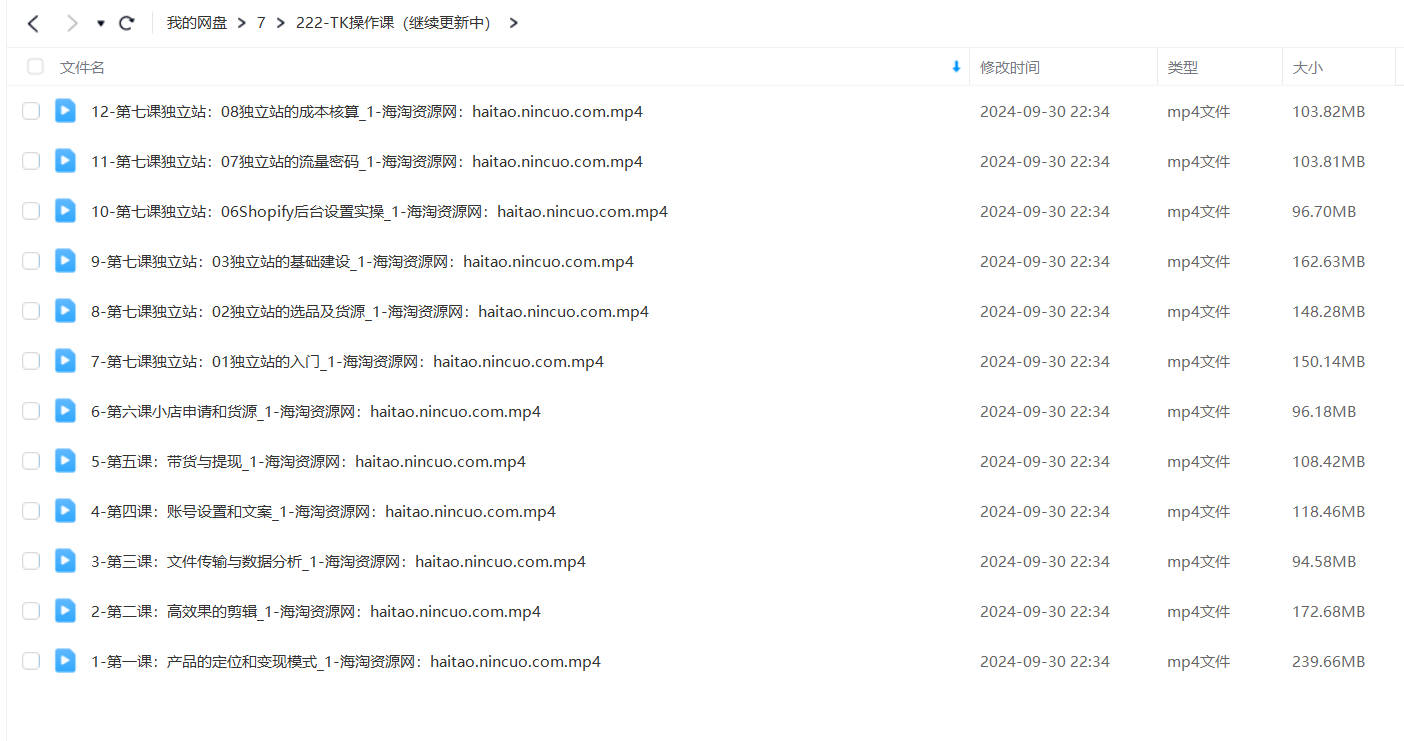1404x741 pixels.
Task: Check the box for 9-第七课 基础建设 file
Action: [x=31, y=261]
